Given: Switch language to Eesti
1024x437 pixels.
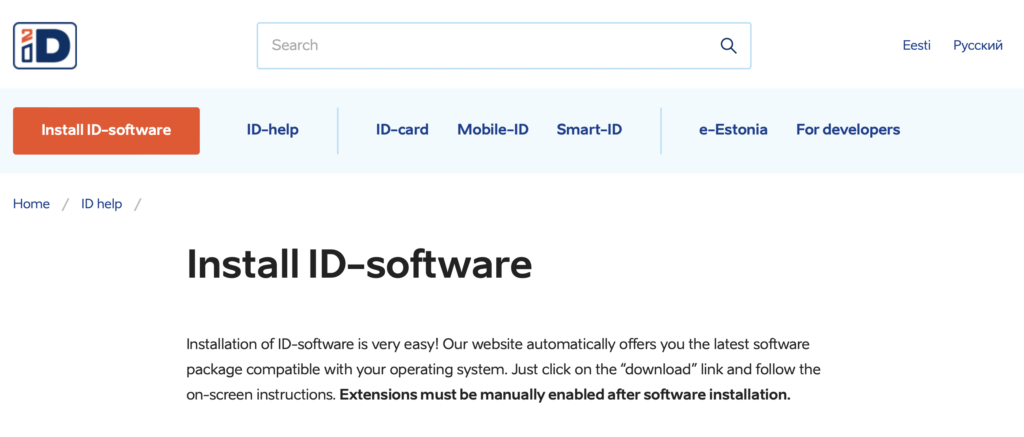Looking at the screenshot, I should coord(916,46).
